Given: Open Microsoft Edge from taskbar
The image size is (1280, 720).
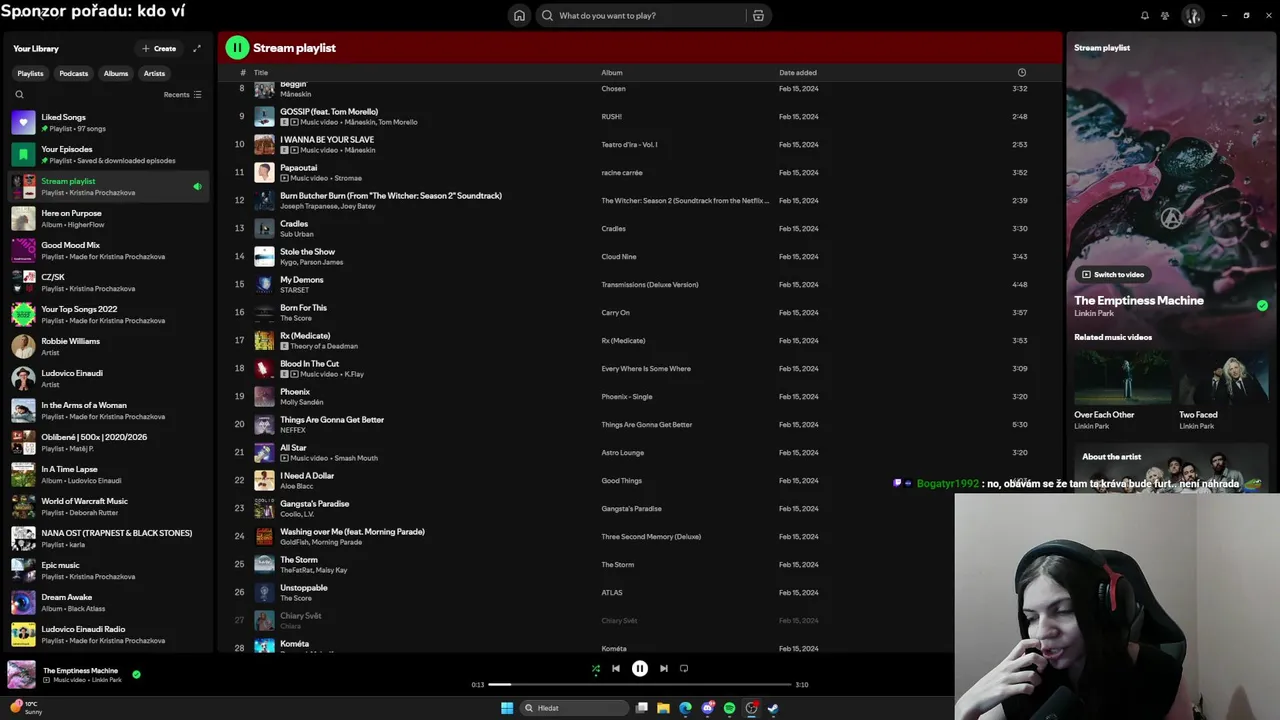Looking at the screenshot, I should point(685,708).
